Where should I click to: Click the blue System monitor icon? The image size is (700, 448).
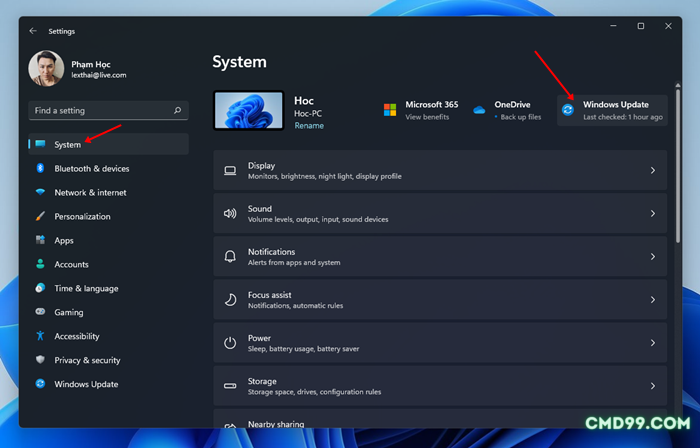(x=40, y=144)
